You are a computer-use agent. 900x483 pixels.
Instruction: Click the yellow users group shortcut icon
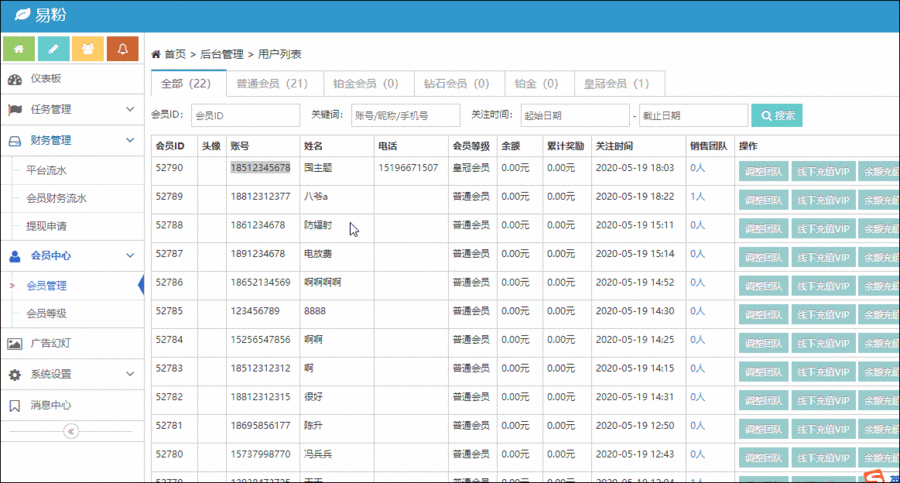click(88, 48)
